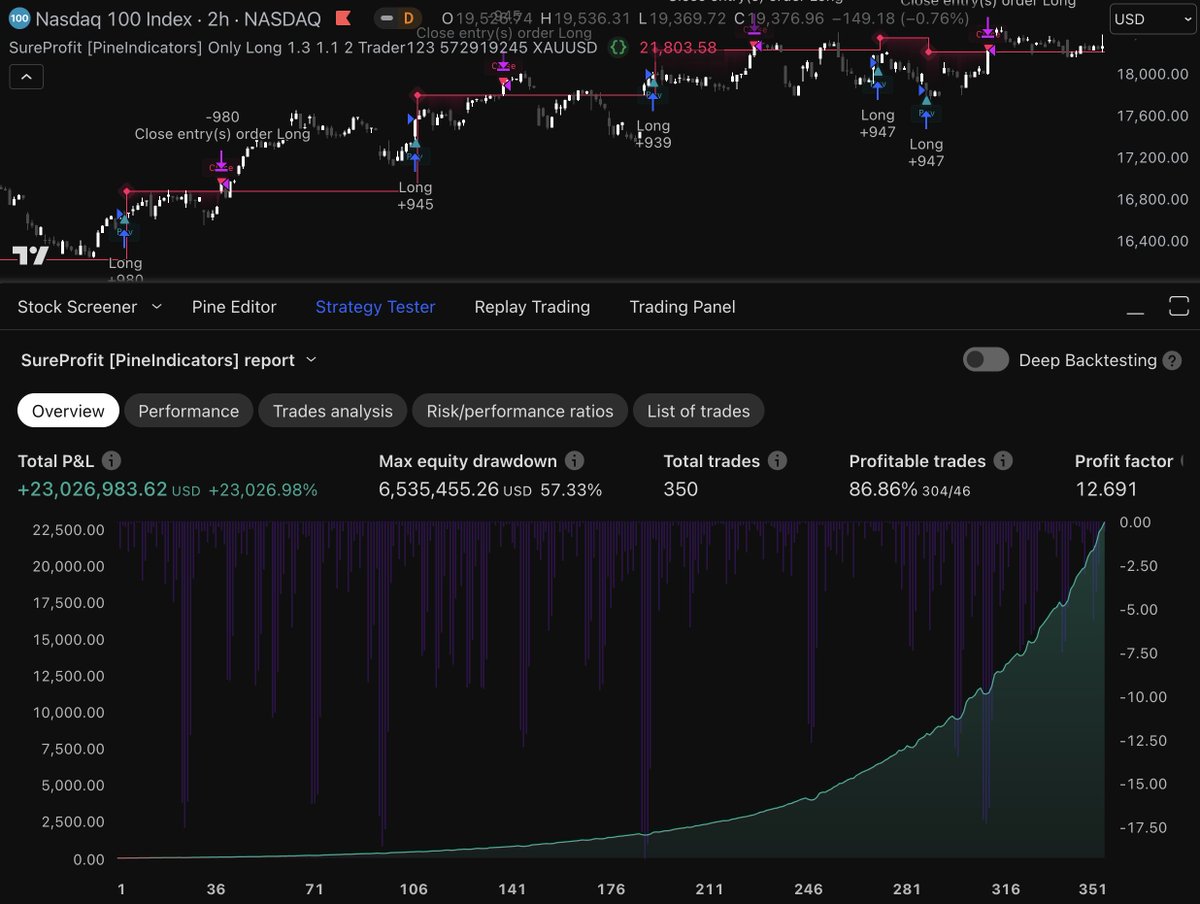The width and height of the screenshot is (1200, 904).
Task: Maximize the bottom panel
Action: click(1179, 307)
